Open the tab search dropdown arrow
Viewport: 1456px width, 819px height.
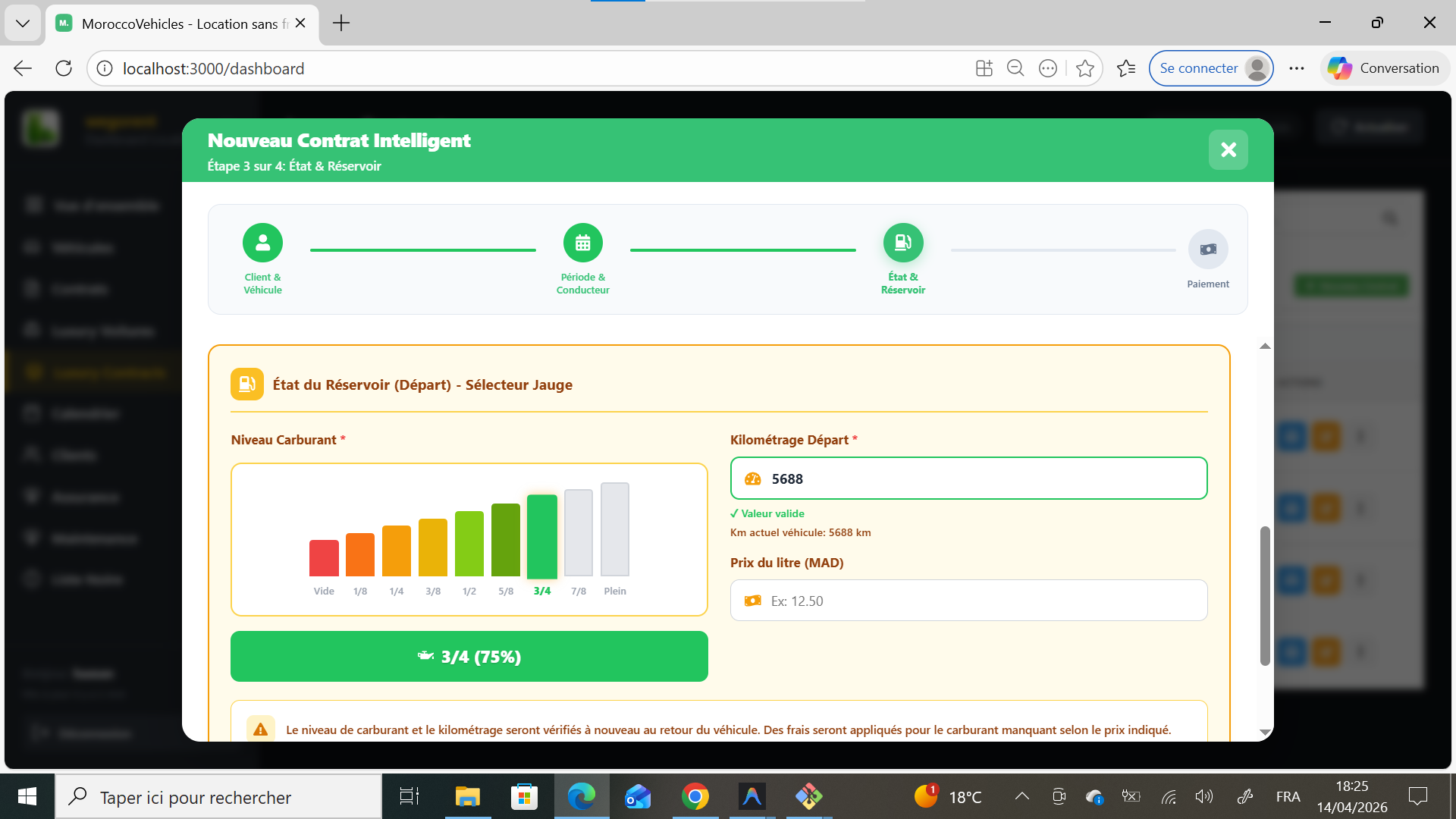click(23, 23)
